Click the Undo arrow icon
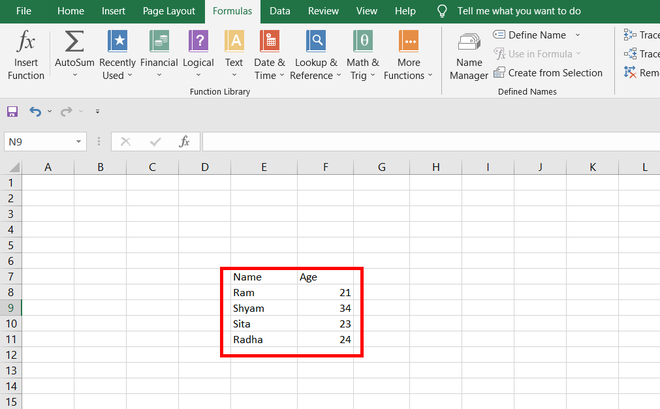 coord(35,112)
